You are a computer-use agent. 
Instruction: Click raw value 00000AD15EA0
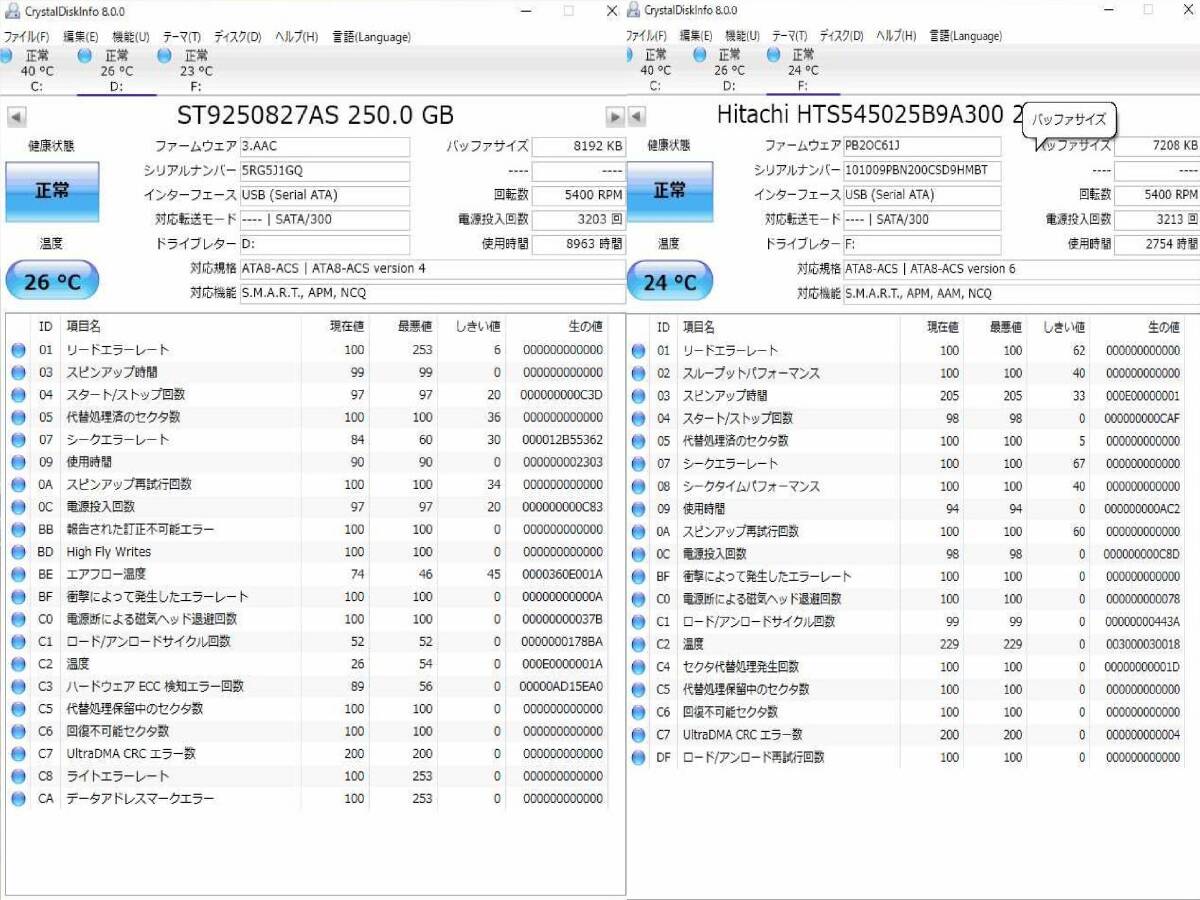[562, 686]
